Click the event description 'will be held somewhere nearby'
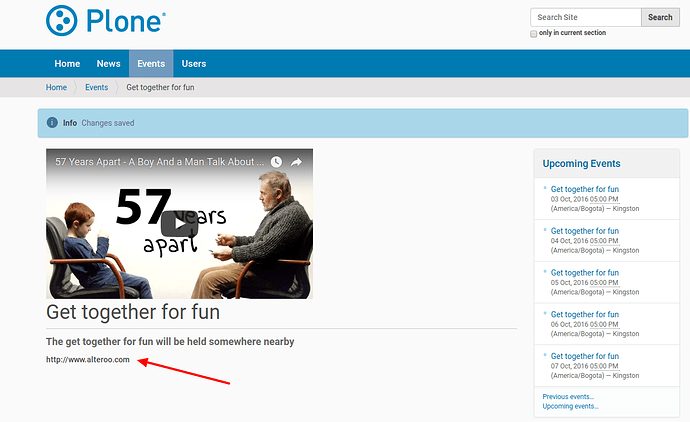Viewport: 690px width, 422px height. coord(224,341)
